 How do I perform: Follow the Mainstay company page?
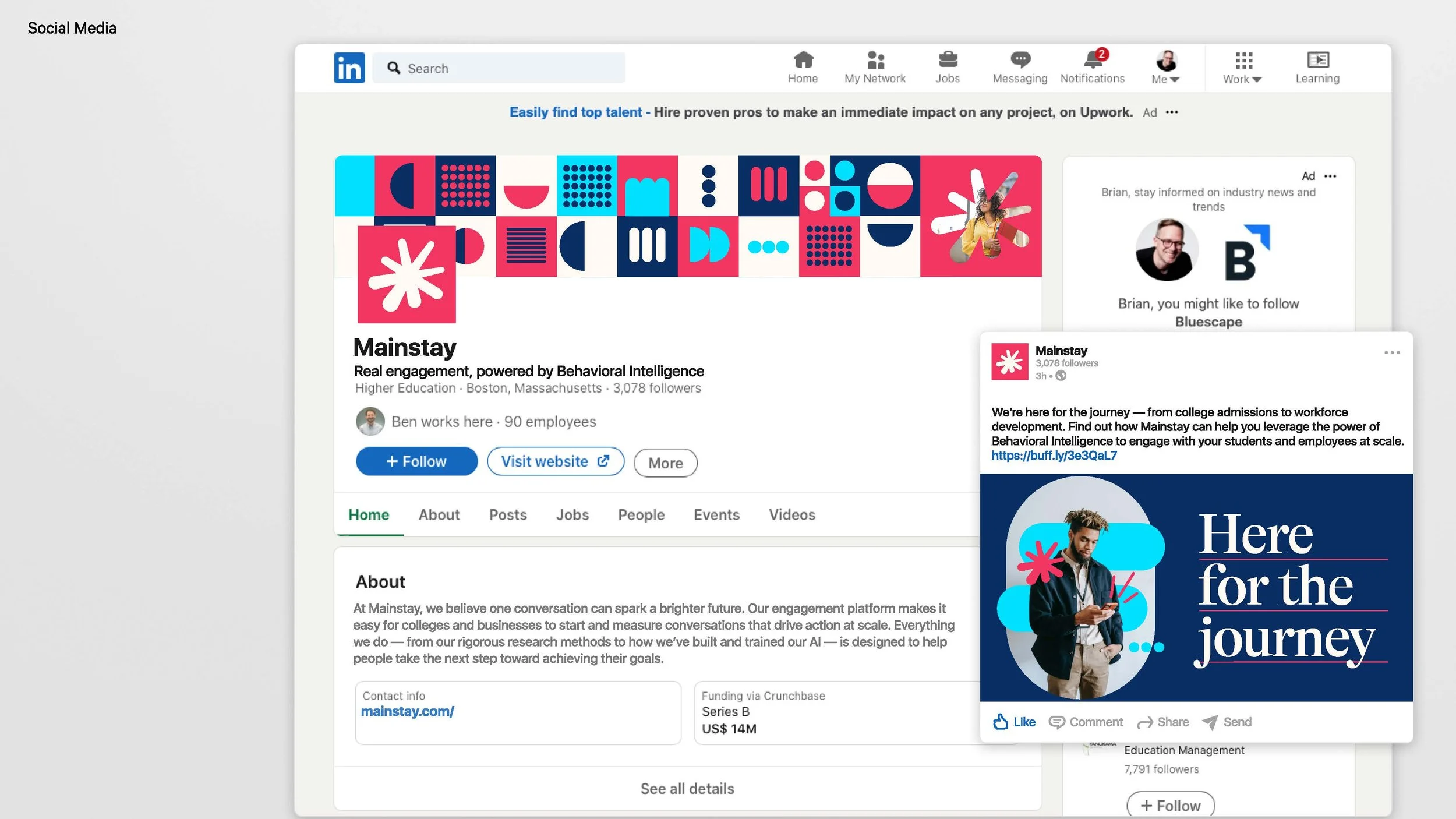416,461
